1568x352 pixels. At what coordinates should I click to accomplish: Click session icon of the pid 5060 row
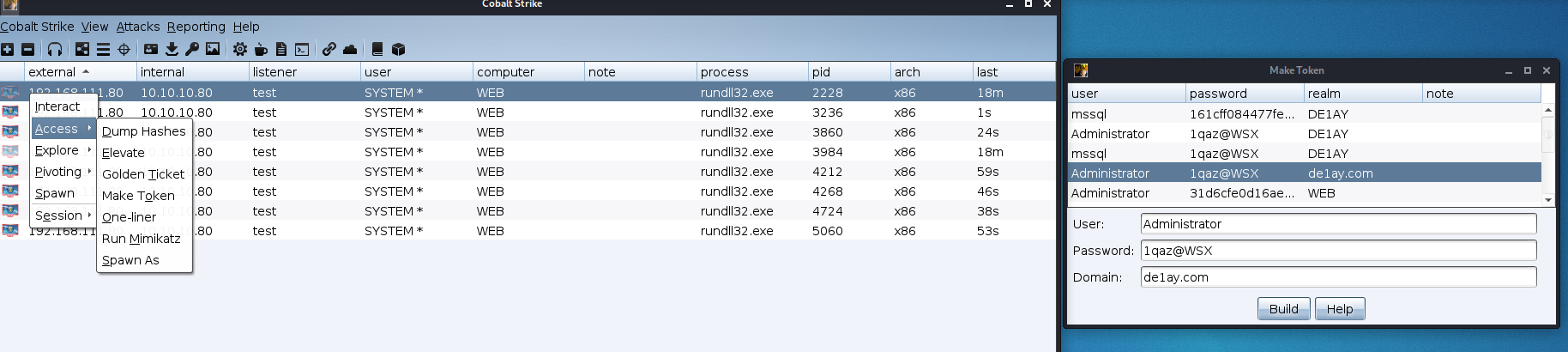pyautogui.click(x=10, y=231)
